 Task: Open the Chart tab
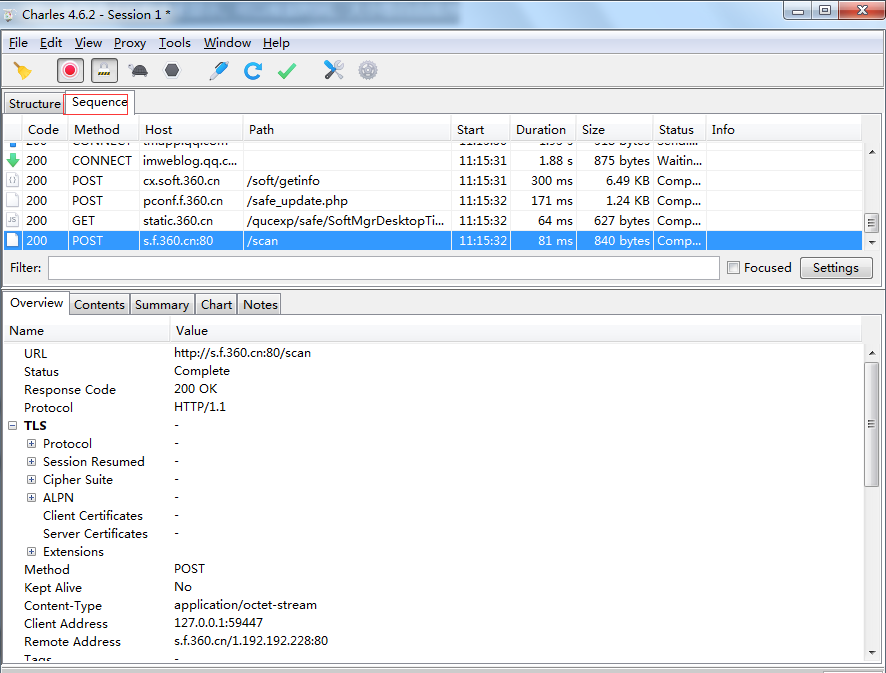[x=216, y=305]
